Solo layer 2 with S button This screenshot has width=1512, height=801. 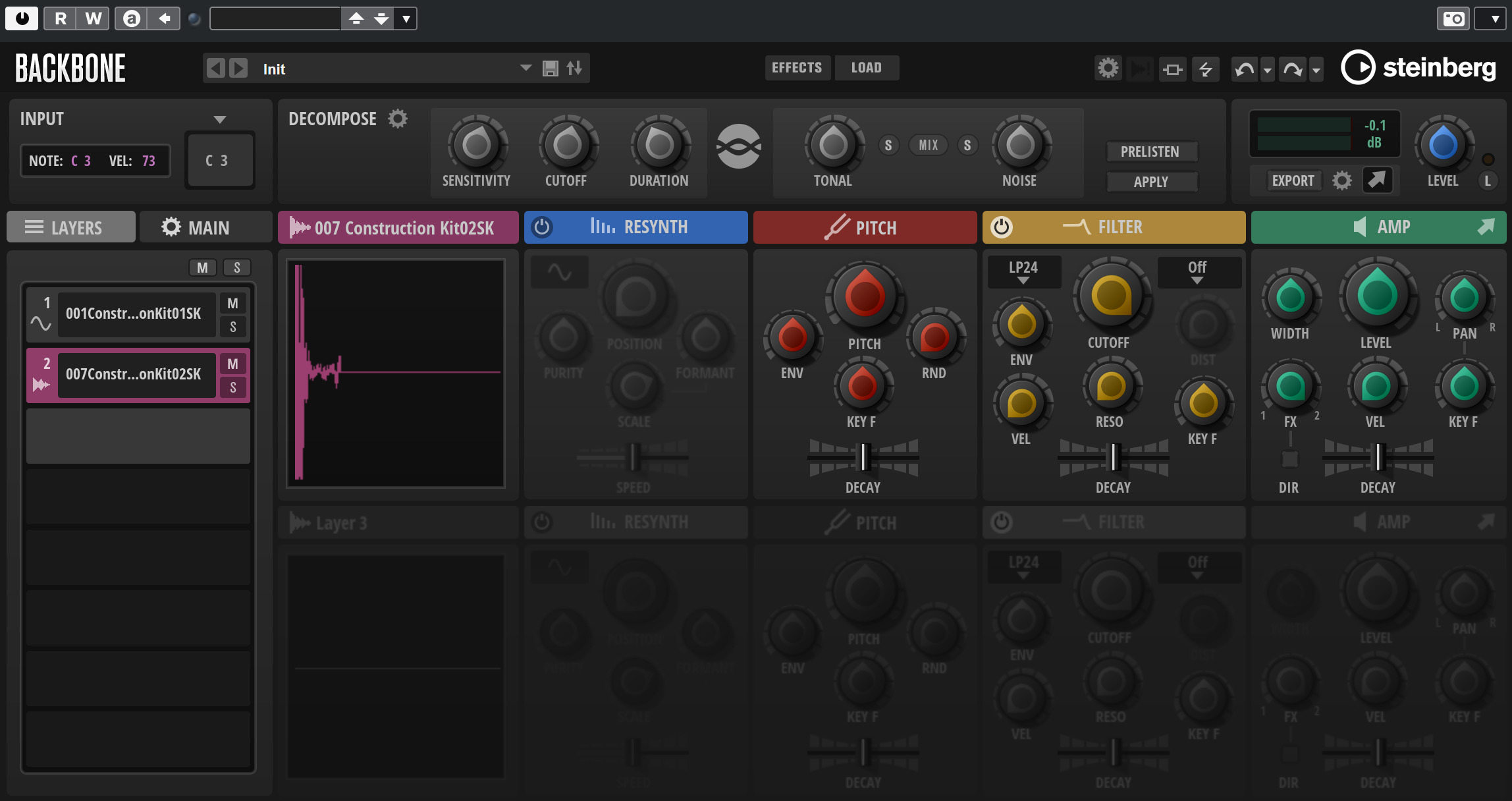(232, 387)
